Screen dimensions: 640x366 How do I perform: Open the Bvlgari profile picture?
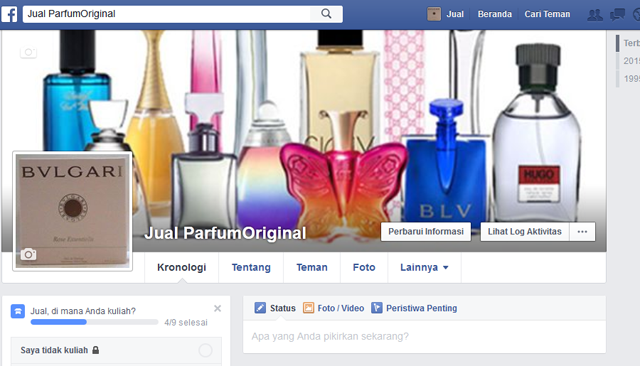72,211
